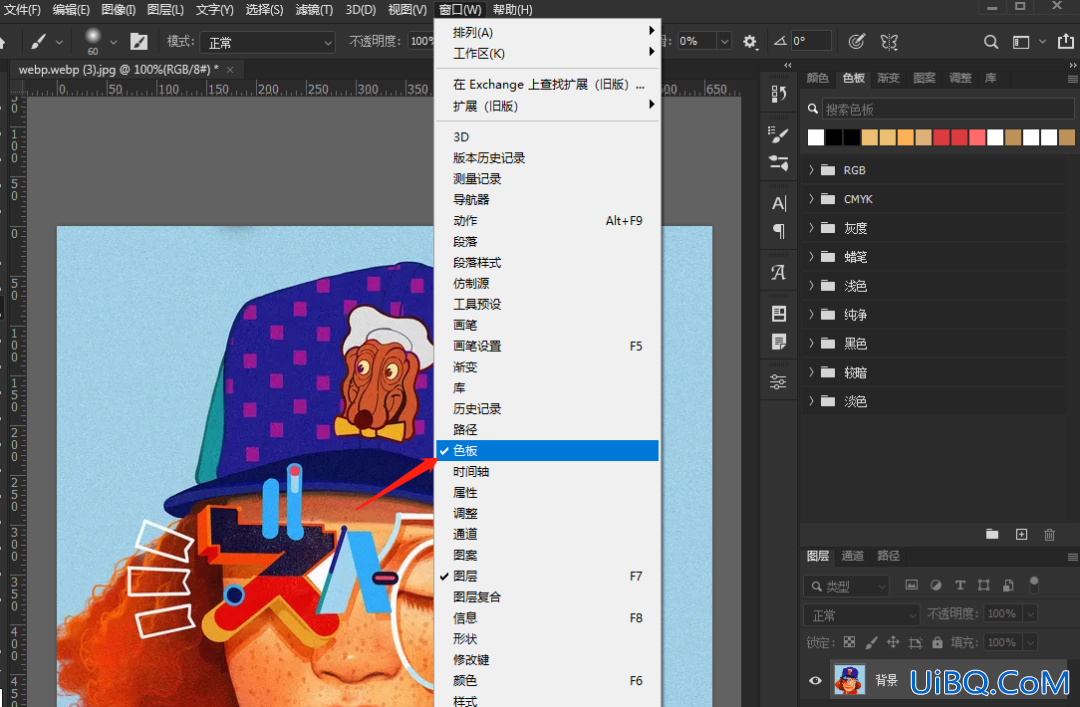The height and width of the screenshot is (707, 1080).
Task: Open smoothing options gear icon
Action: click(x=750, y=42)
